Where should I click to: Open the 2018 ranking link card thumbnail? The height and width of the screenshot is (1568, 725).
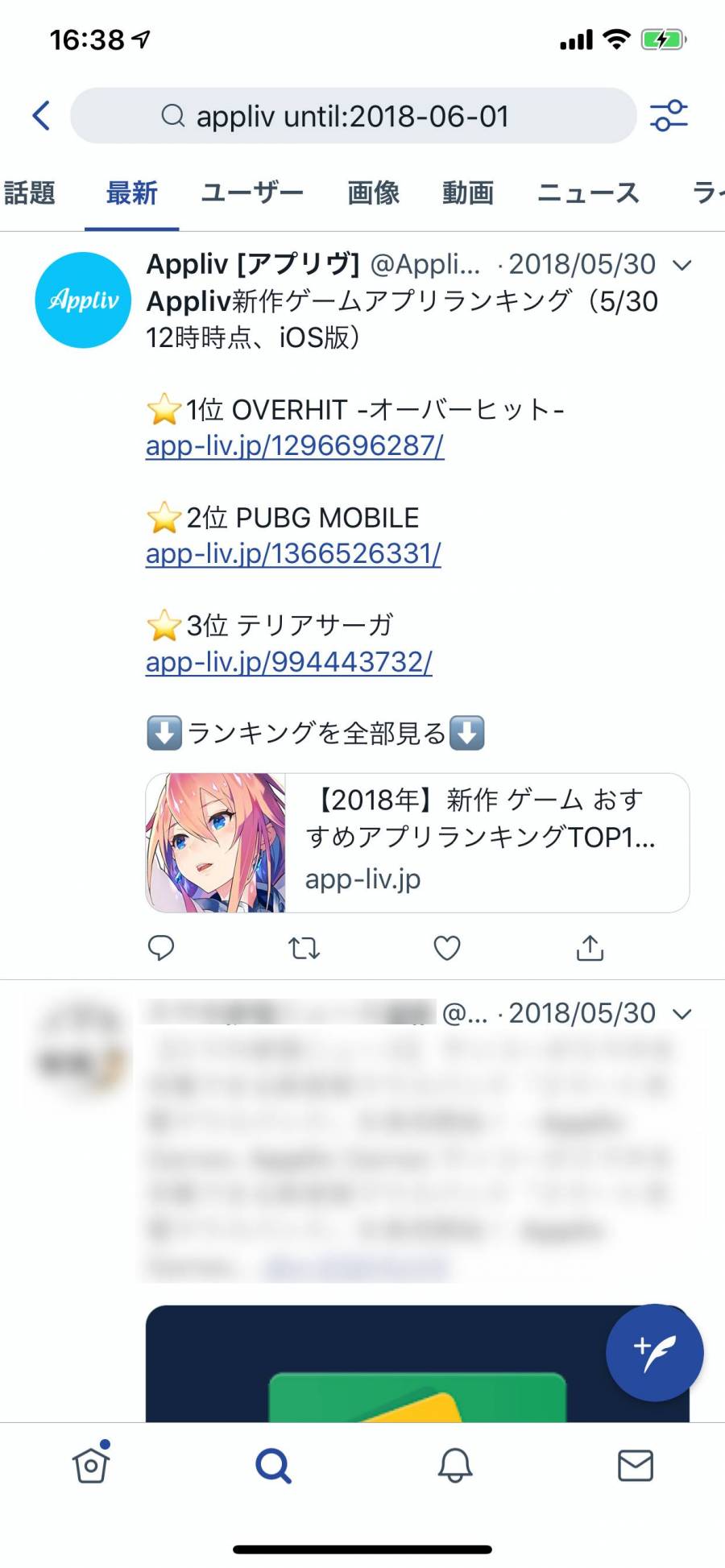(x=215, y=843)
